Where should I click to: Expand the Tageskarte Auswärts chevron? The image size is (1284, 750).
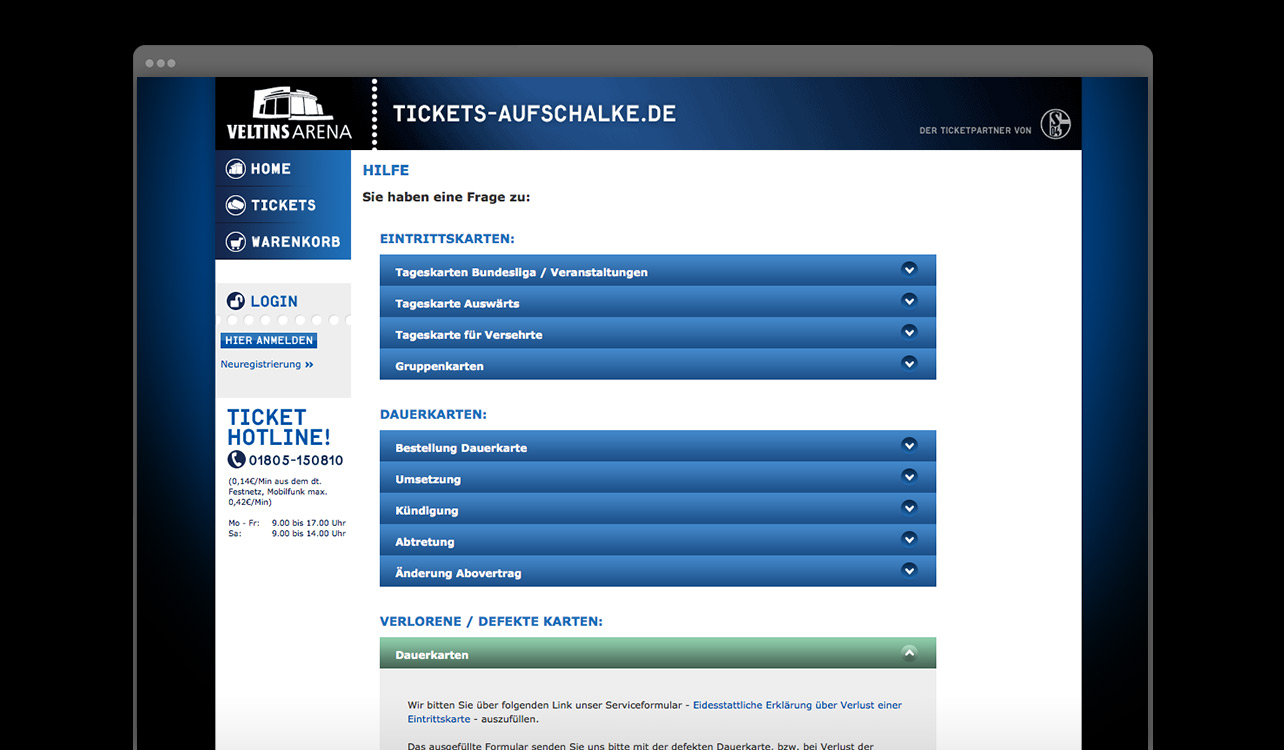tap(909, 300)
